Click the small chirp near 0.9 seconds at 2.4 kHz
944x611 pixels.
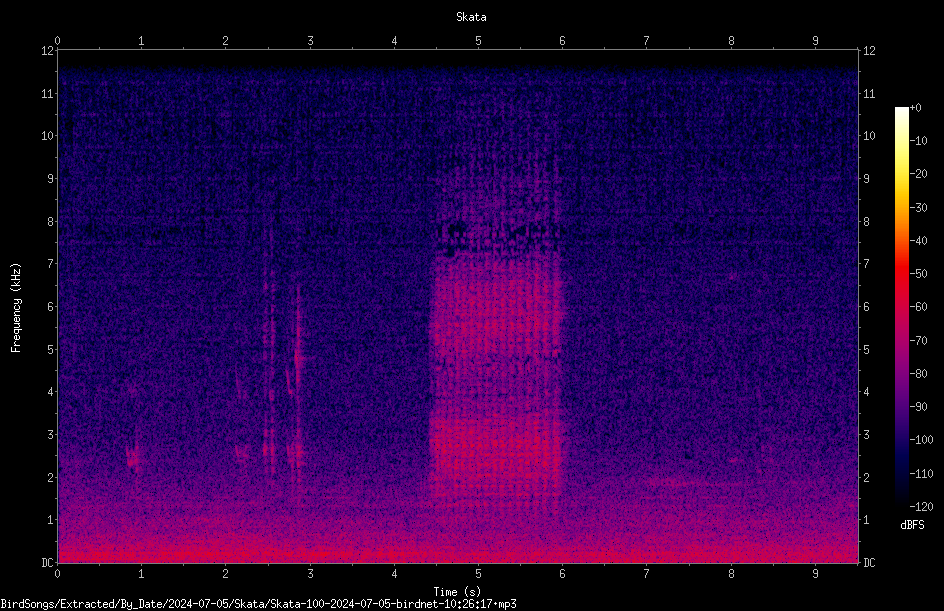(132, 457)
